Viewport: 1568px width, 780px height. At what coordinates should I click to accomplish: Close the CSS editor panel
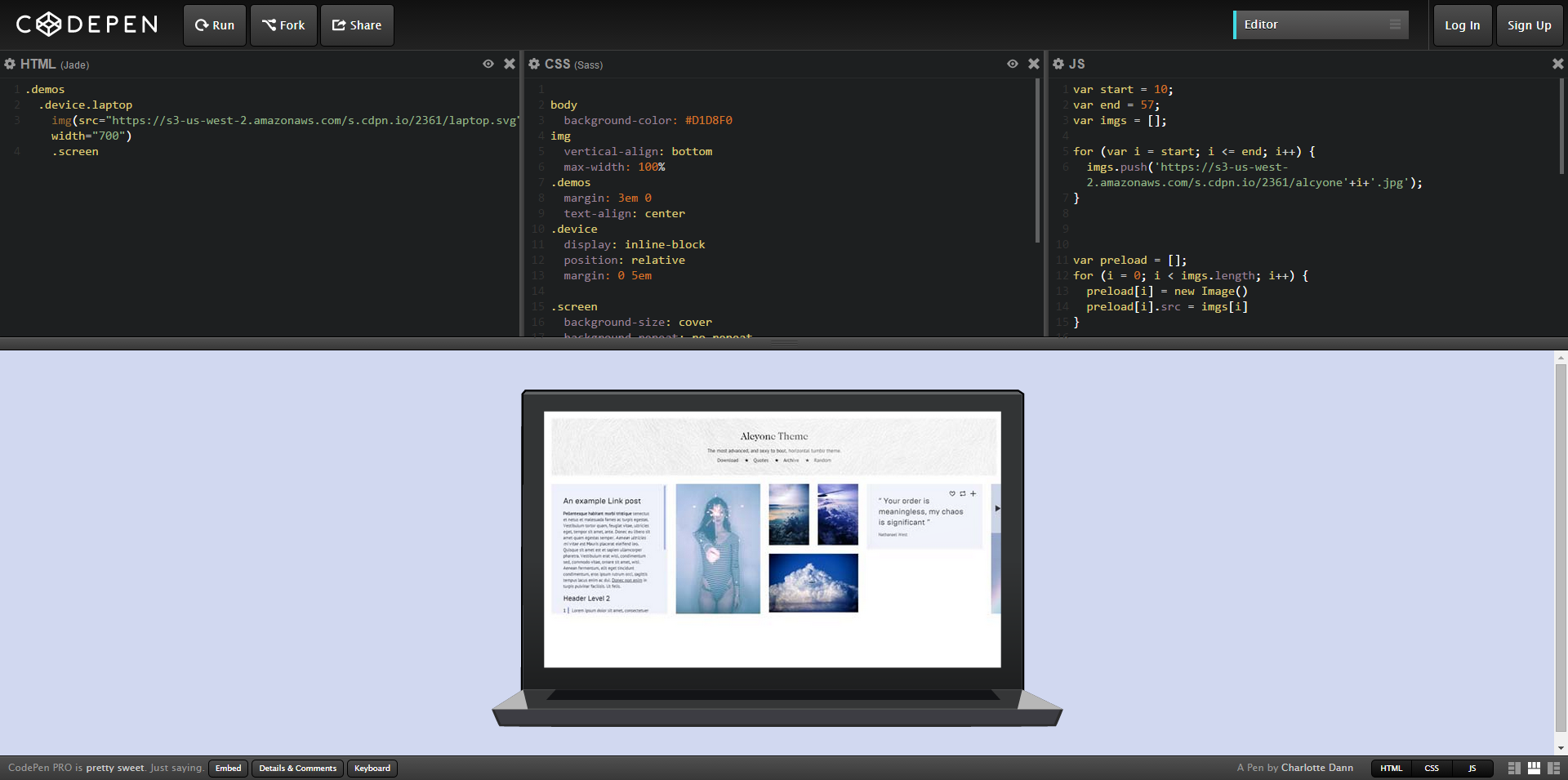pos(1034,64)
